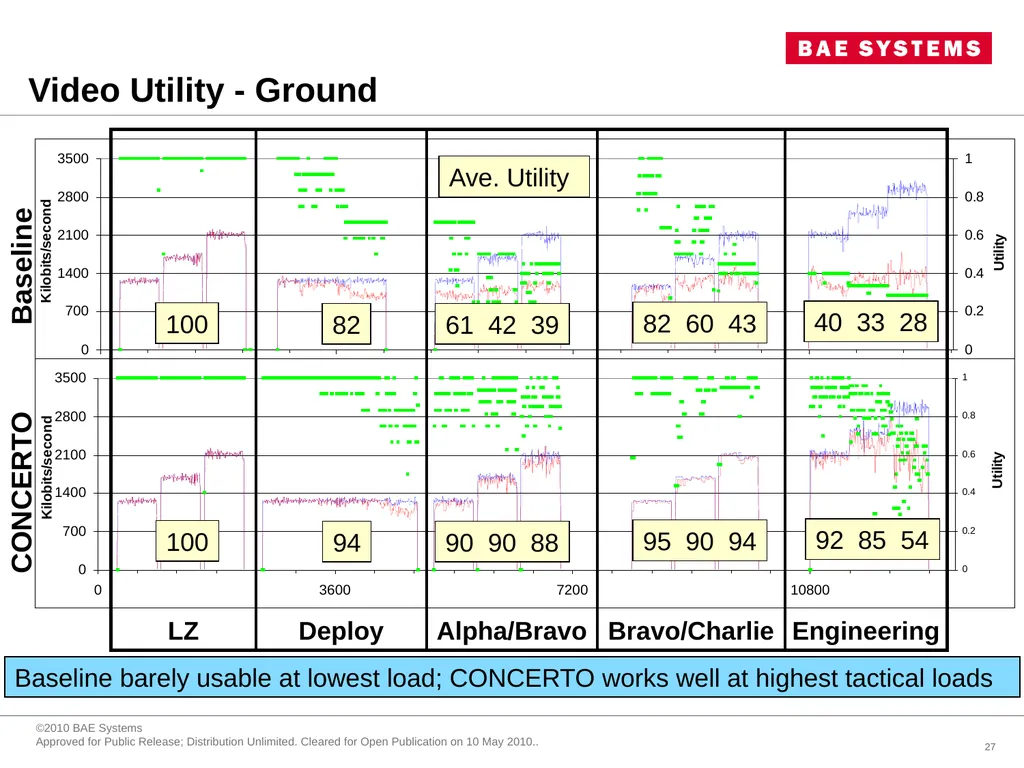This screenshot has width=1024, height=768.
Task: Click the "©2010 BAE Systems" copyright line
Action: [x=89, y=728]
